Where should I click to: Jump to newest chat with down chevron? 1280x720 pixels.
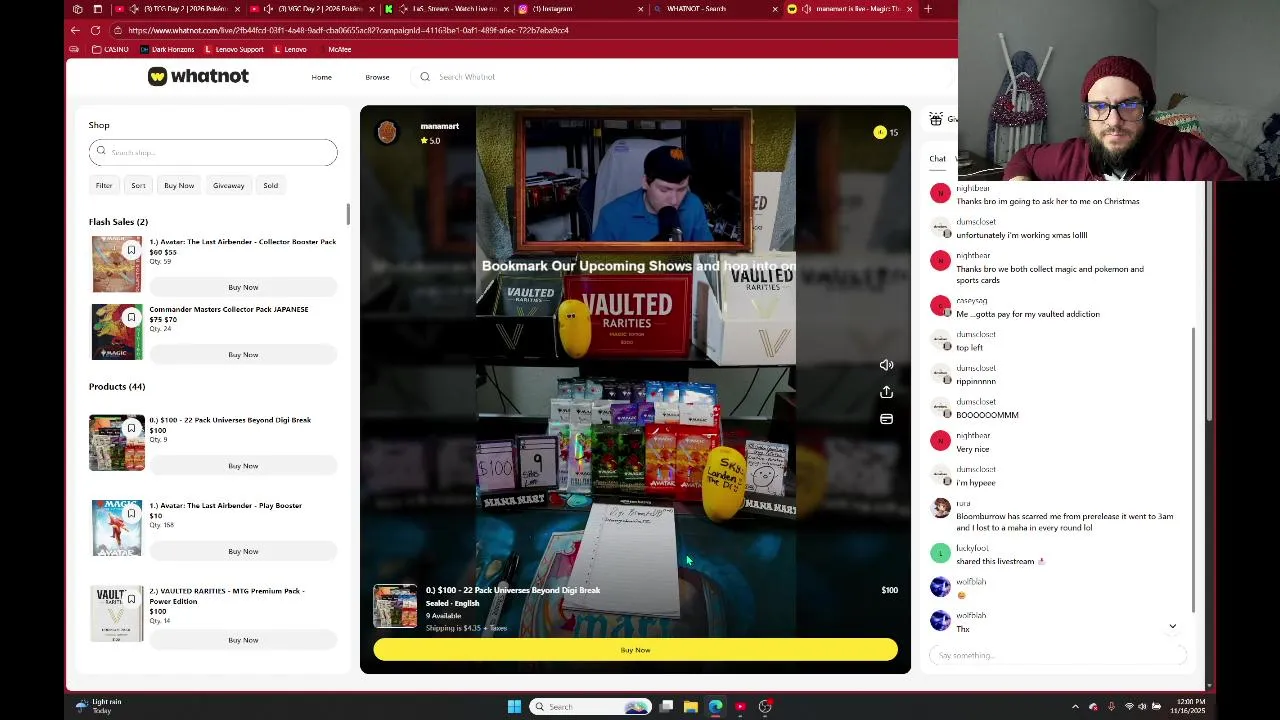[1172, 627]
